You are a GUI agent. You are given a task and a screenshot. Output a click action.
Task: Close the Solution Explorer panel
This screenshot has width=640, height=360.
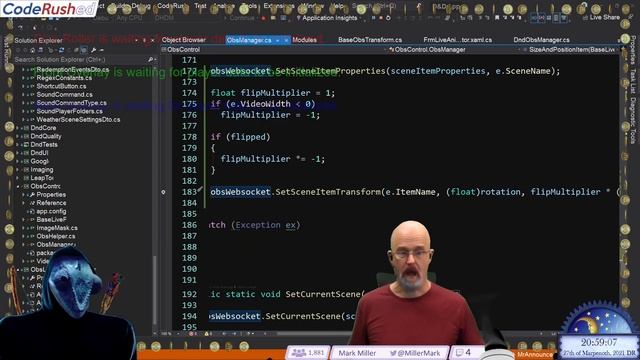(153, 40)
